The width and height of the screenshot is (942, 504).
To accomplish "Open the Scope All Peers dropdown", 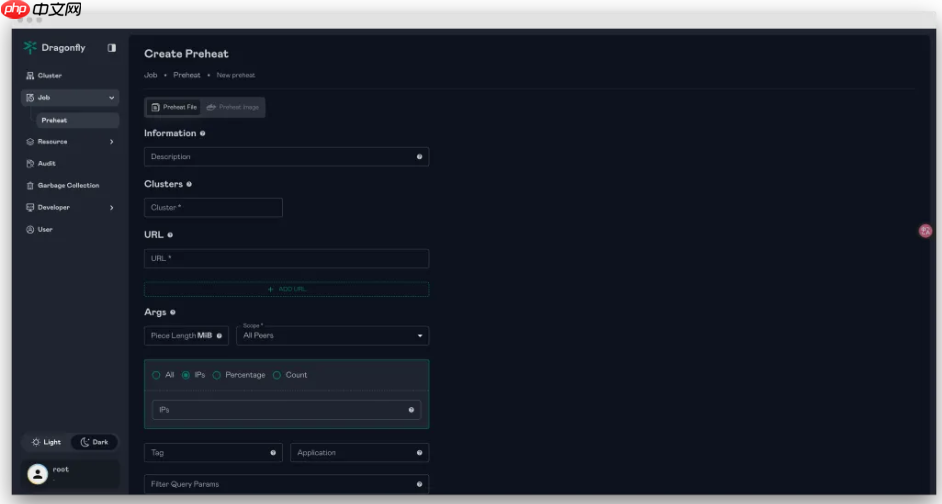I will [332, 336].
